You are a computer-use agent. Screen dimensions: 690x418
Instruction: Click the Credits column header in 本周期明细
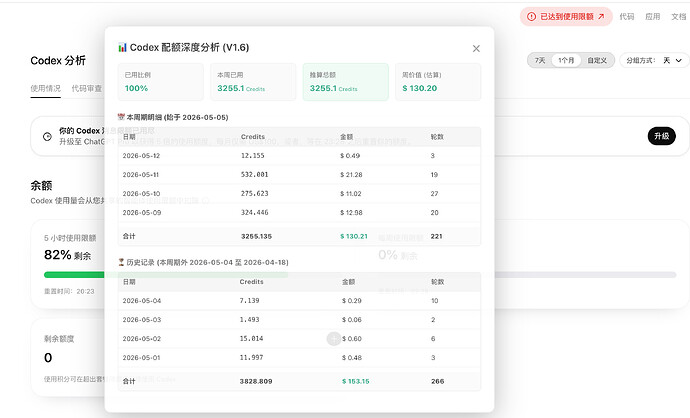pyautogui.click(x=253, y=137)
